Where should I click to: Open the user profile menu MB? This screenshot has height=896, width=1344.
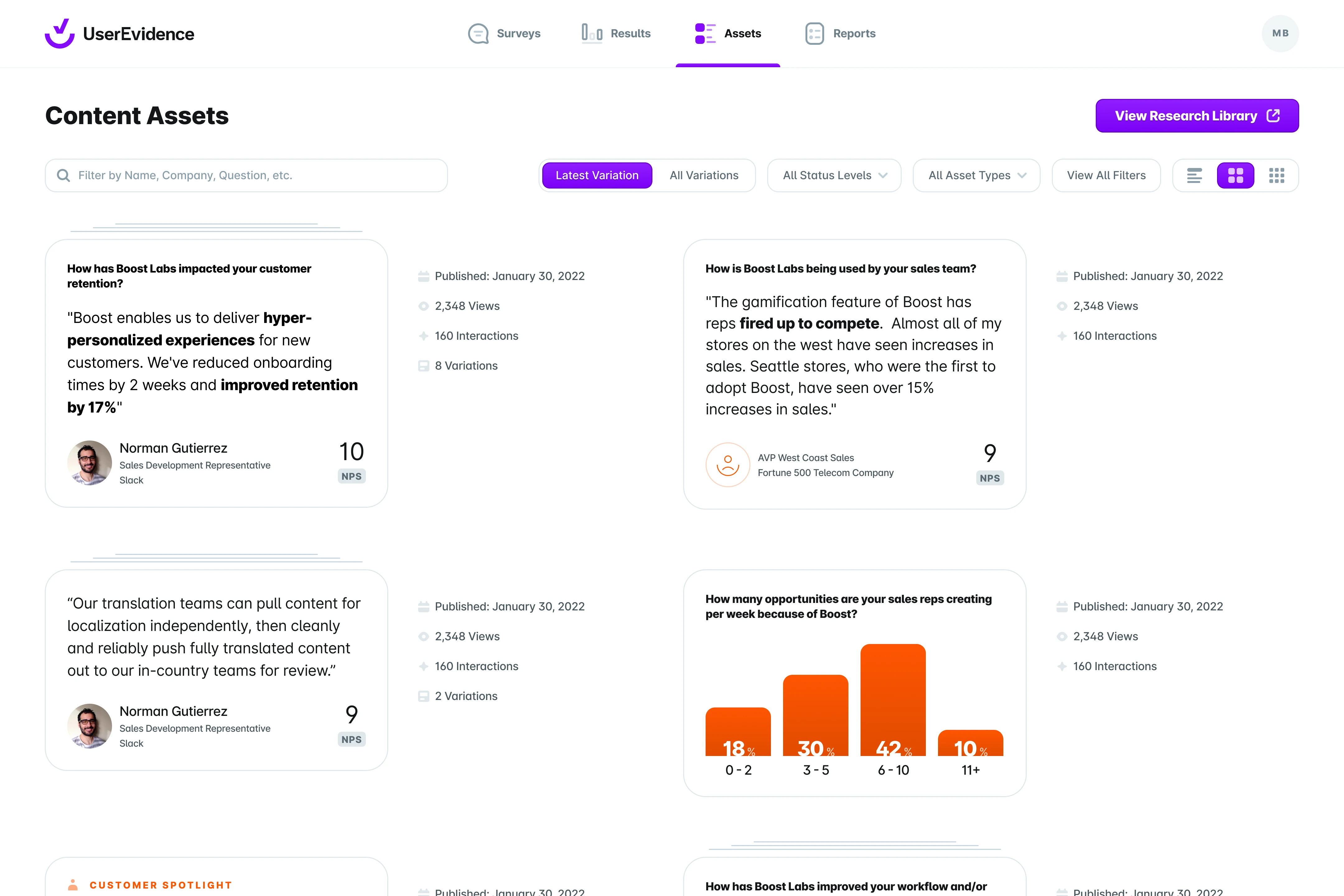(x=1281, y=33)
